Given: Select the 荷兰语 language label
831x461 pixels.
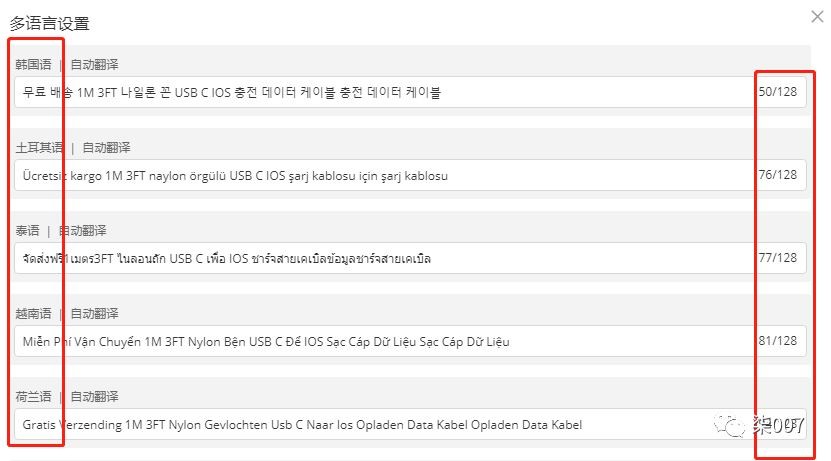Looking at the screenshot, I should click(33, 396).
